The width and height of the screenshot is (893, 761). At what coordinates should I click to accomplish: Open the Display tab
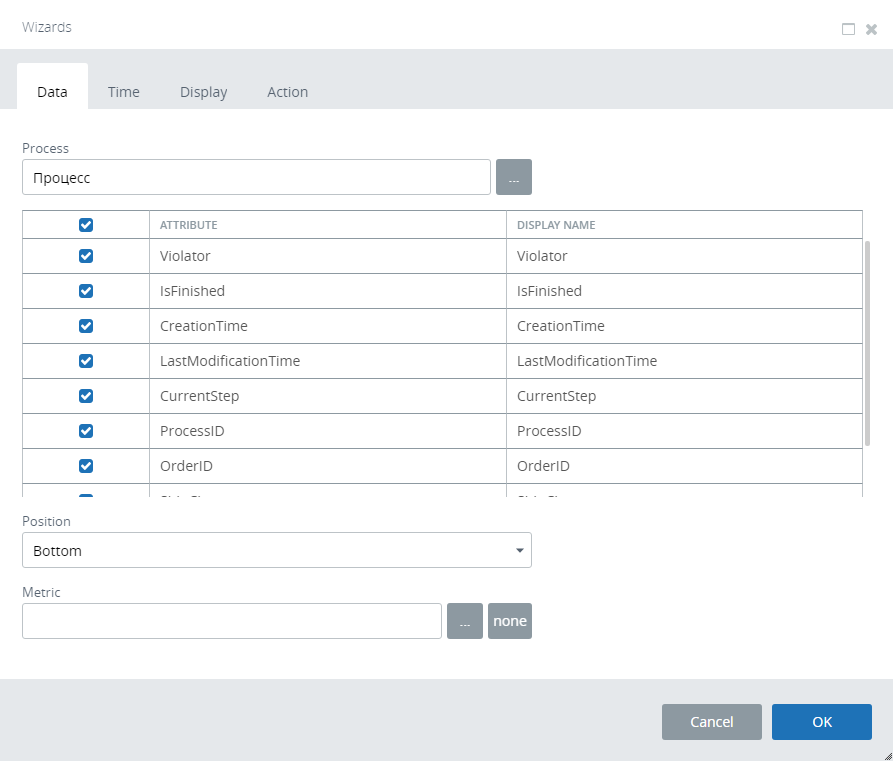203,92
